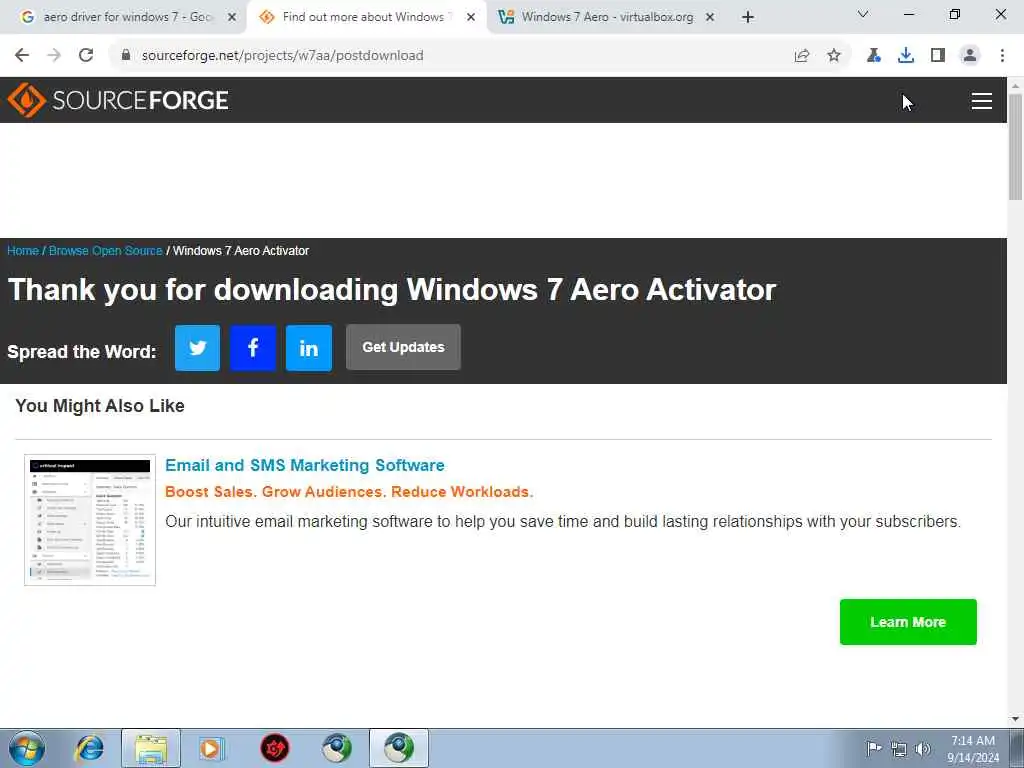Click the marketing software thumbnail image

[90, 520]
